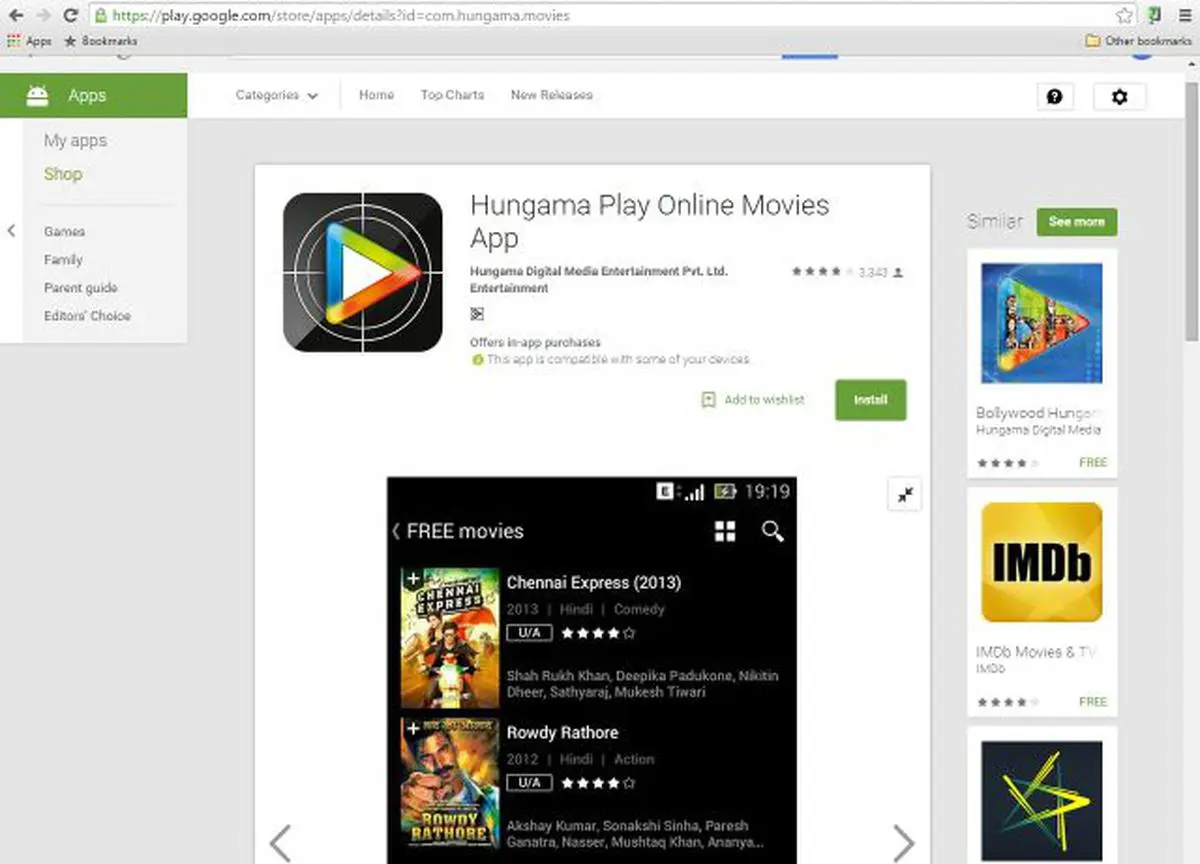
Task: Collapse the sidebar with the left chevron
Action: (11, 231)
